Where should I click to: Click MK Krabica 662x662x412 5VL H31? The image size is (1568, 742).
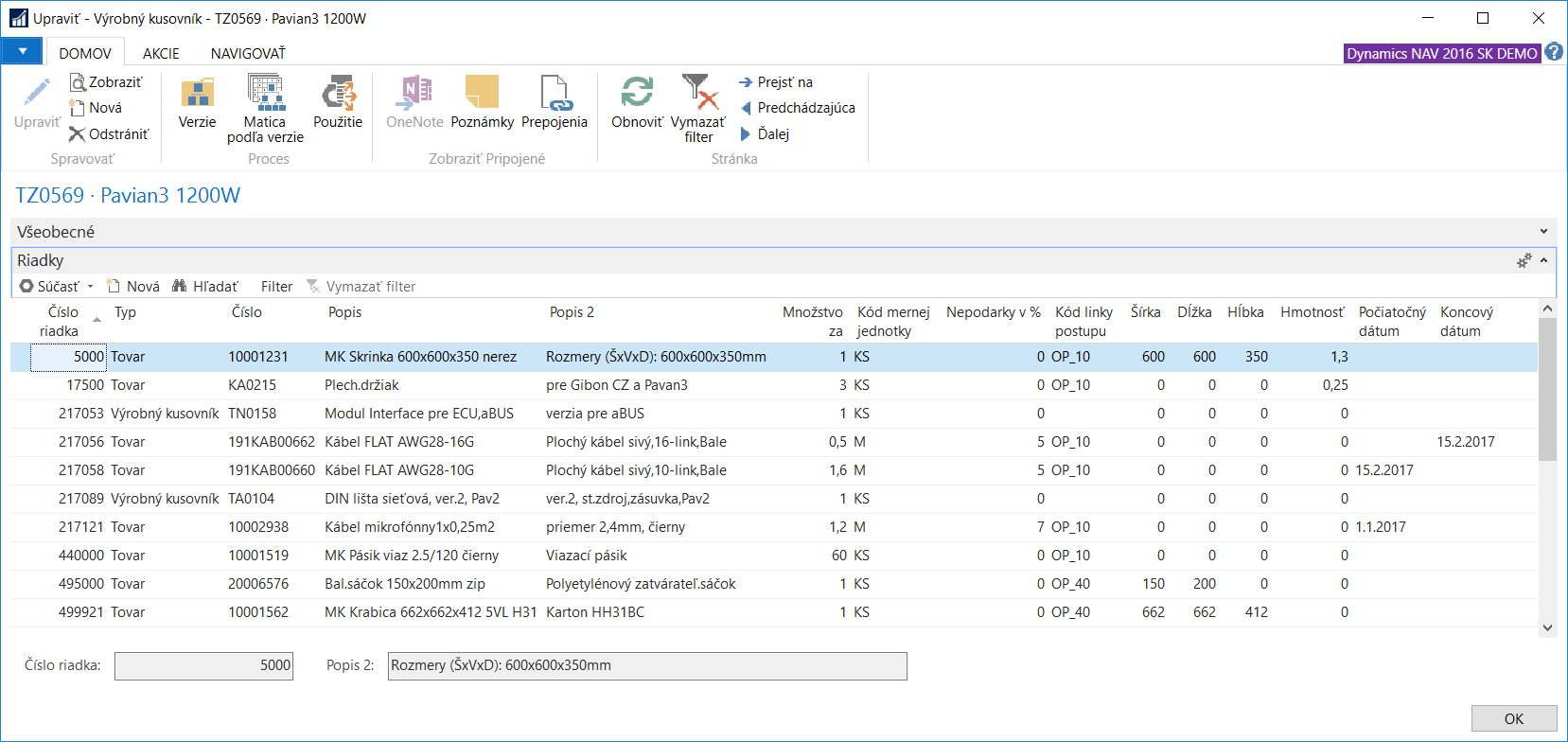coord(431,612)
